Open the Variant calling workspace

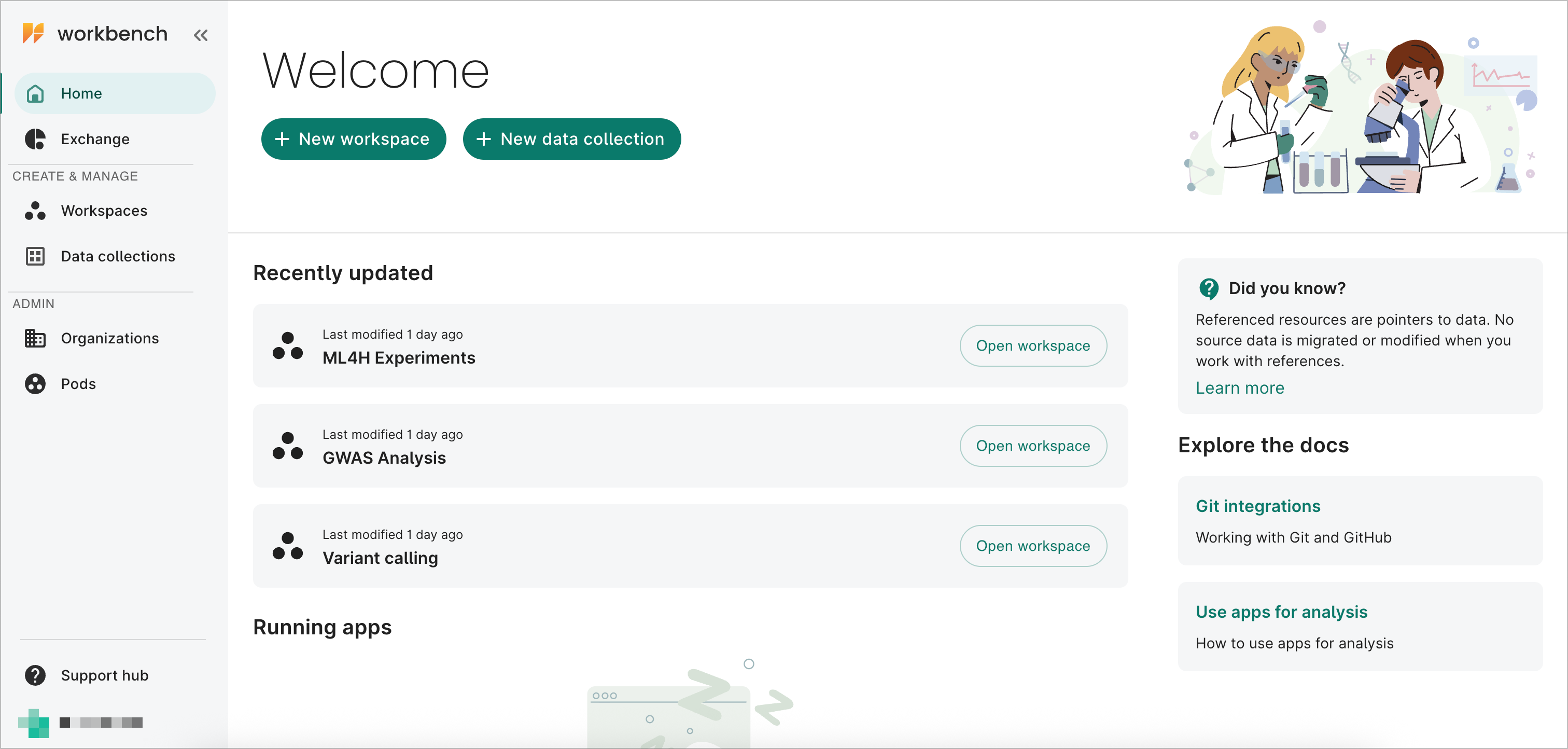coord(1033,546)
